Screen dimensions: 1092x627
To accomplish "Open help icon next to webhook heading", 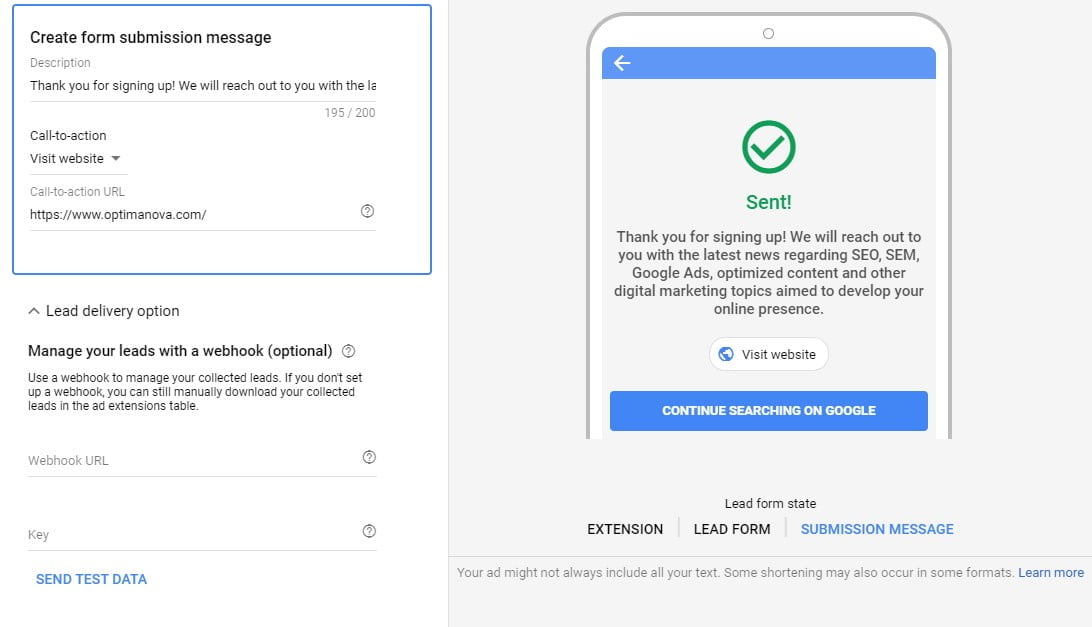I will point(348,351).
